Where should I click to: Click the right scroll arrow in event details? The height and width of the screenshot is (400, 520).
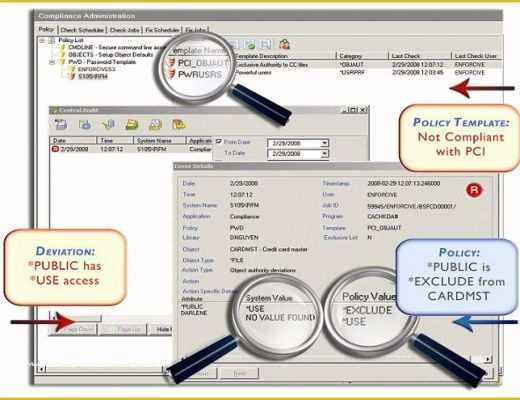488,359
